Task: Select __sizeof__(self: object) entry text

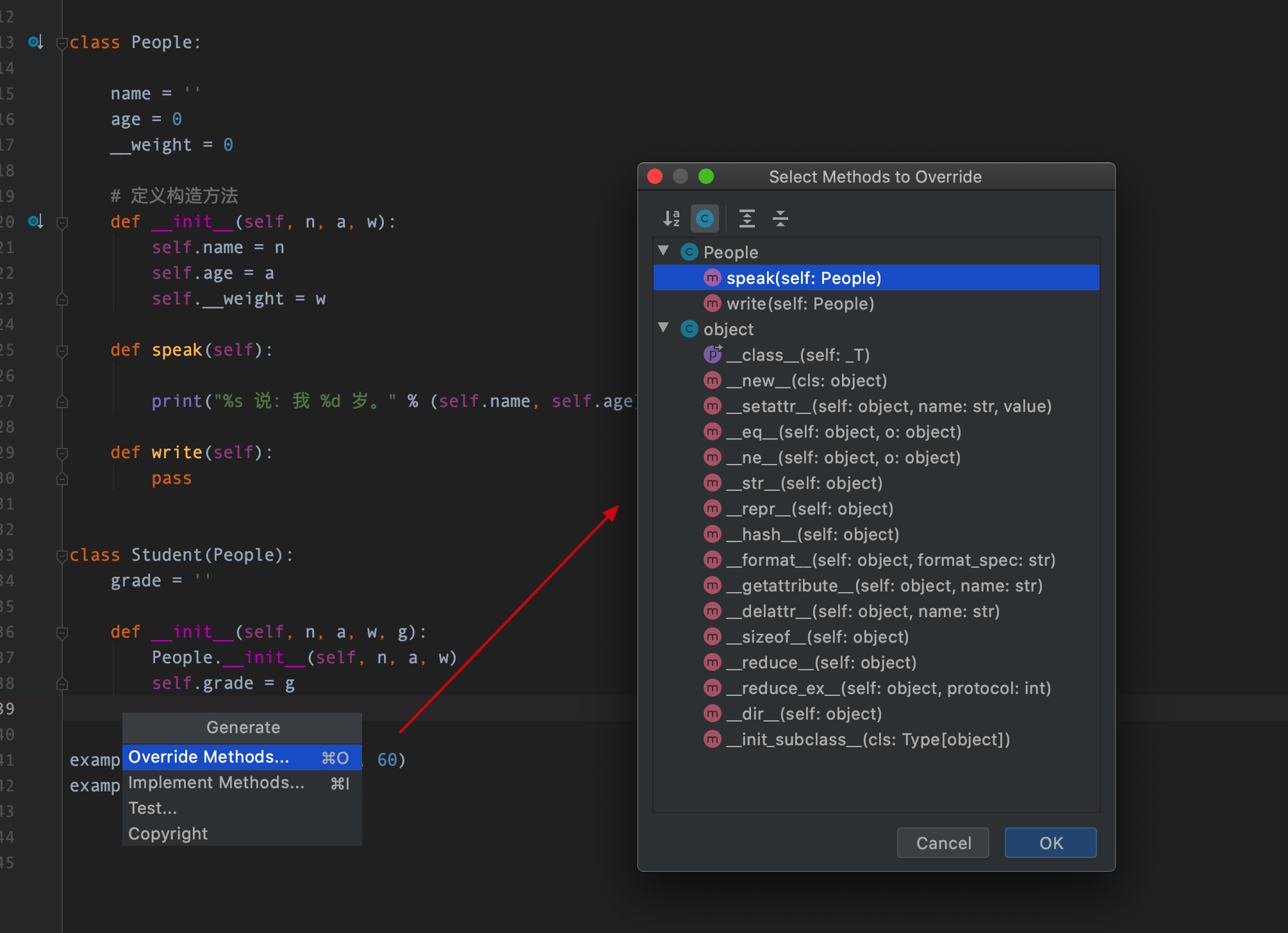Action: (x=818, y=637)
